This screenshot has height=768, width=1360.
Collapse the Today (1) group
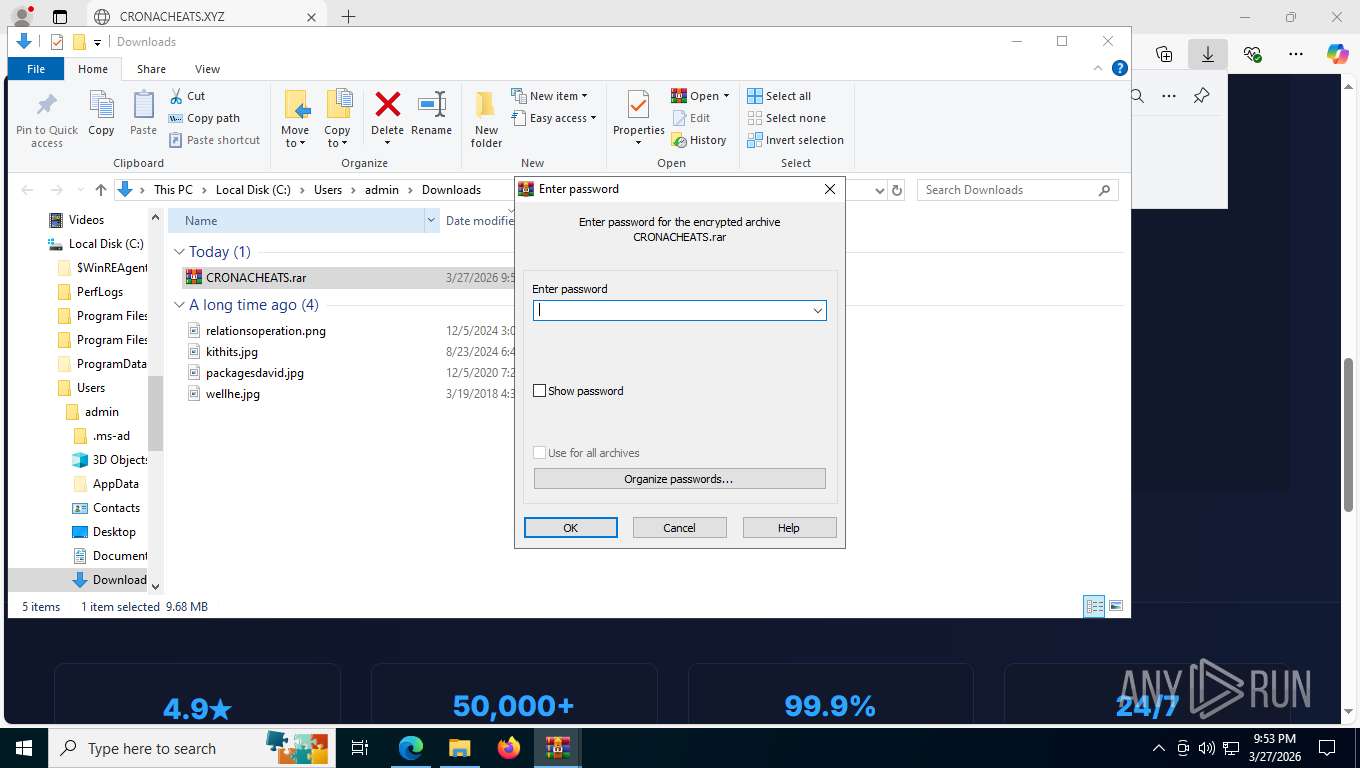click(x=179, y=252)
